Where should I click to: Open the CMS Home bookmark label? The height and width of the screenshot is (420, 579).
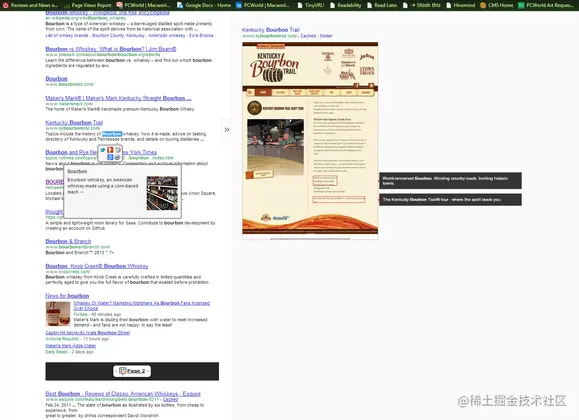tap(500, 5)
